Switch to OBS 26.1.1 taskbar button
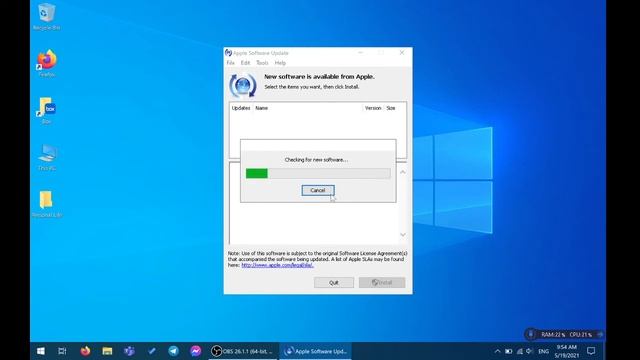This screenshot has height=360, width=640. [x=243, y=351]
